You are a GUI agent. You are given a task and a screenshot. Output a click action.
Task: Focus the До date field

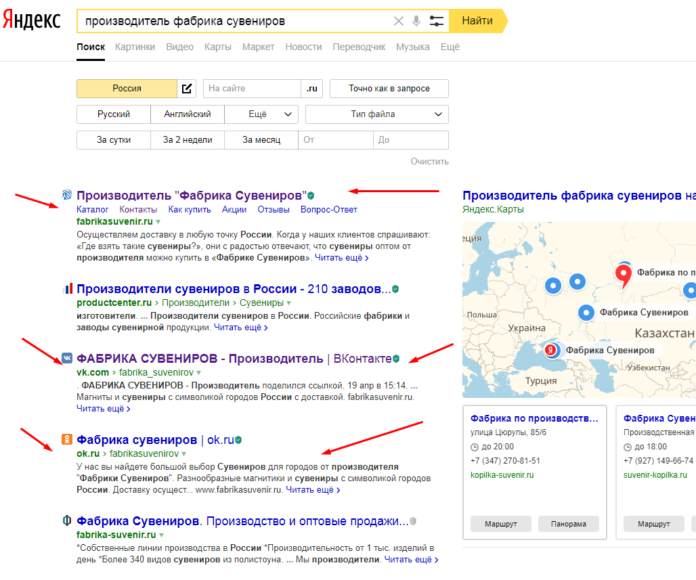pyautogui.click(x=411, y=140)
